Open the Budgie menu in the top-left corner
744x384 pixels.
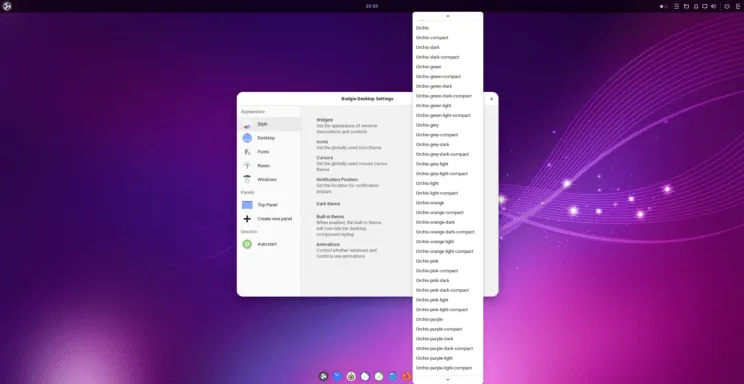click(x=7, y=6)
